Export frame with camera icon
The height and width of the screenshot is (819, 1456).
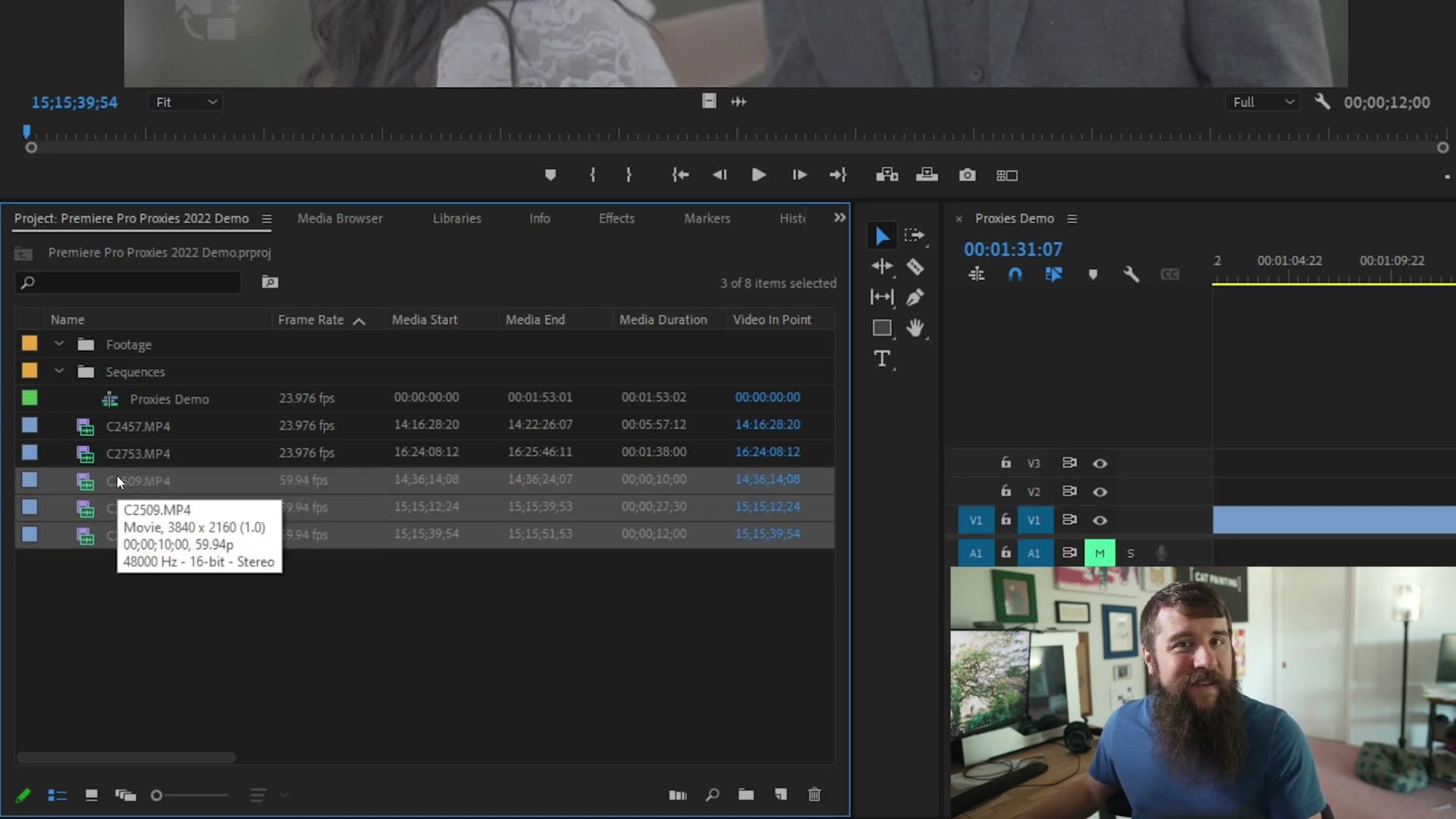(x=967, y=175)
